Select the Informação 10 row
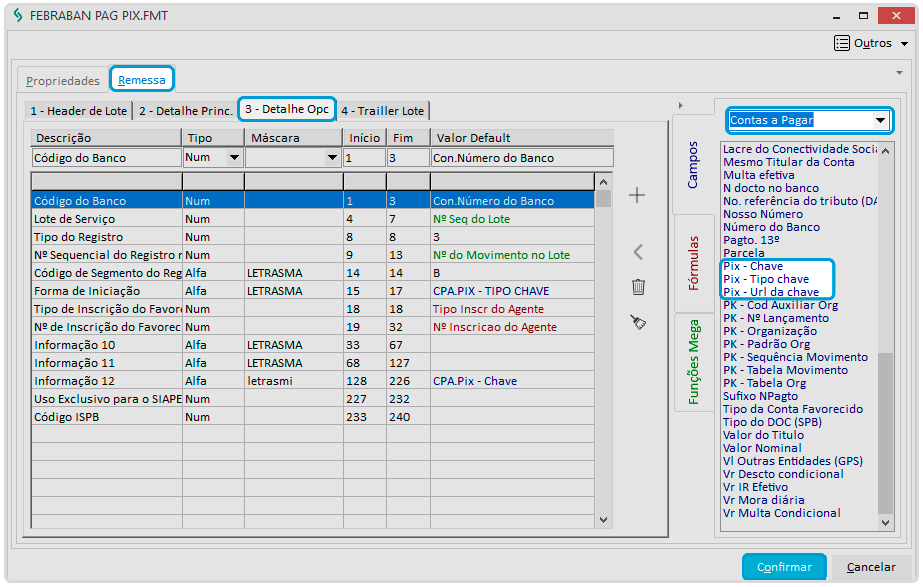The height and width of the screenshot is (587, 923). coord(313,345)
